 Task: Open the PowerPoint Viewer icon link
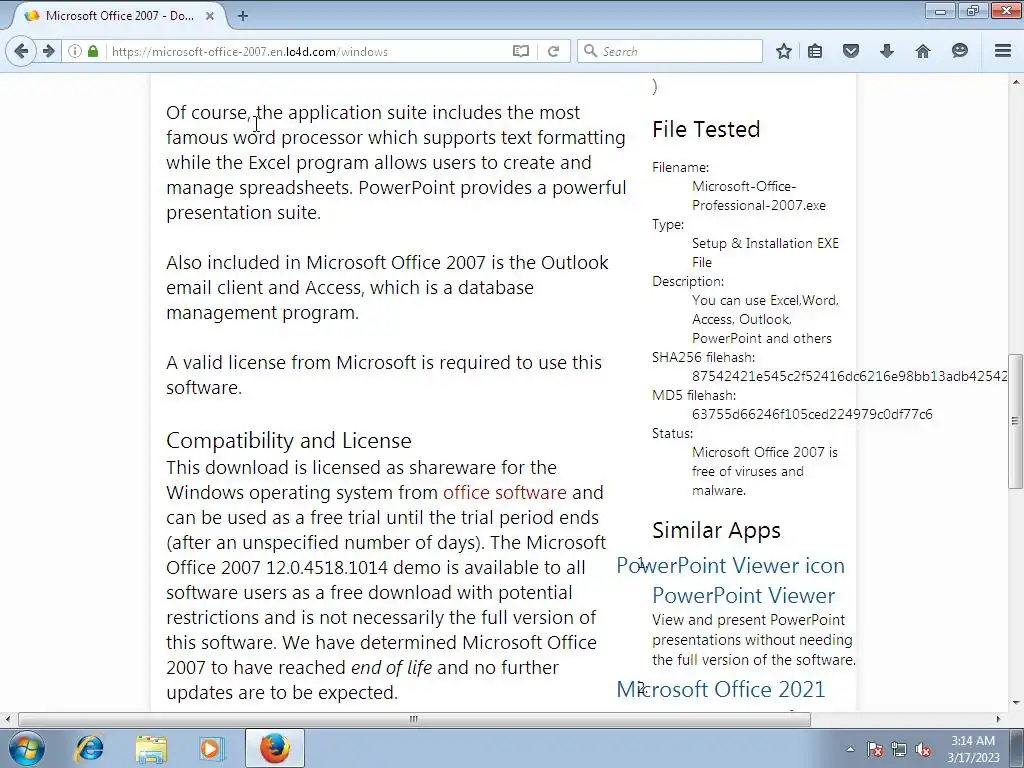pyautogui.click(x=730, y=565)
